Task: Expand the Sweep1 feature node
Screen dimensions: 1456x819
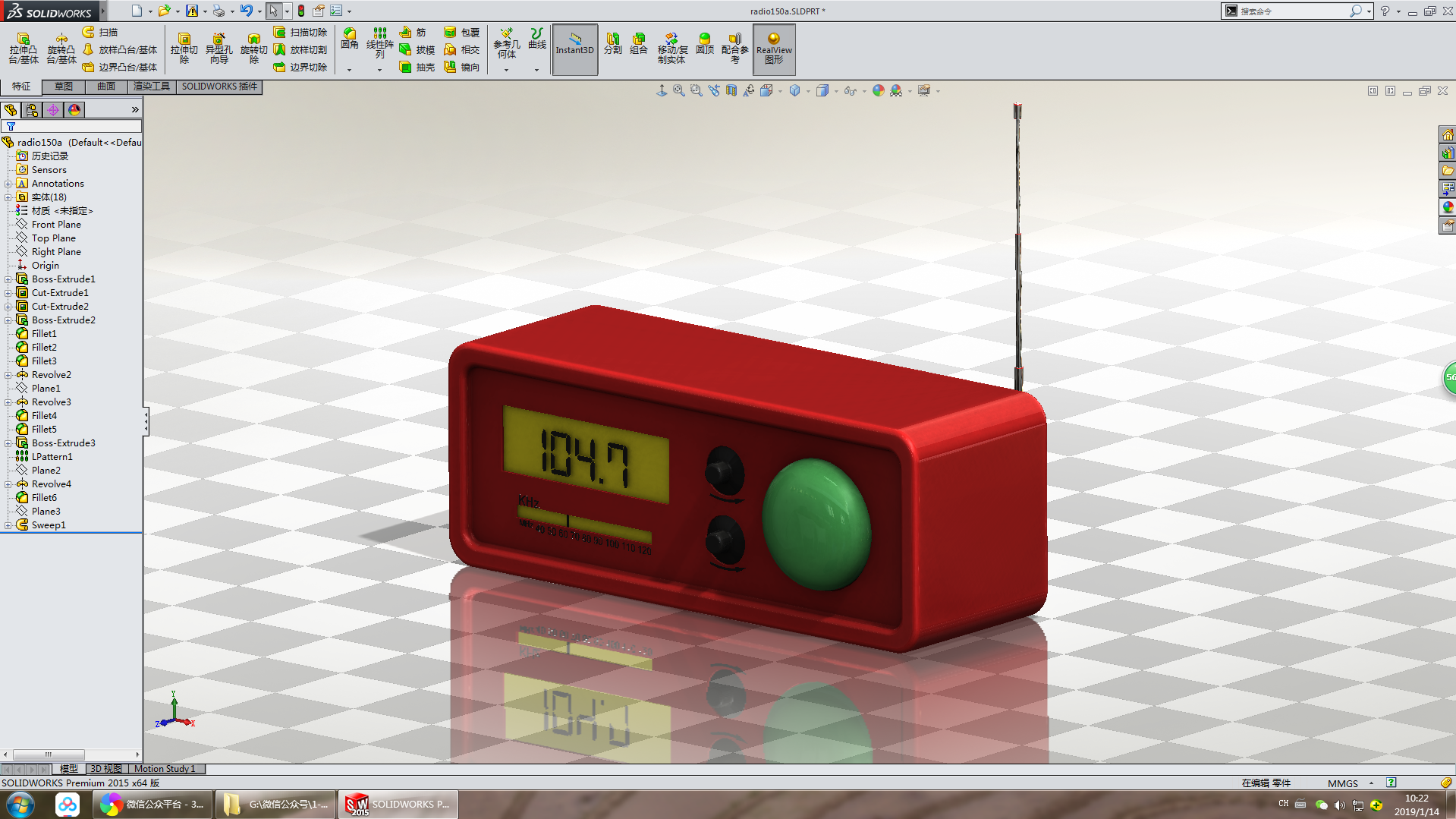Action: pyautogui.click(x=8, y=525)
